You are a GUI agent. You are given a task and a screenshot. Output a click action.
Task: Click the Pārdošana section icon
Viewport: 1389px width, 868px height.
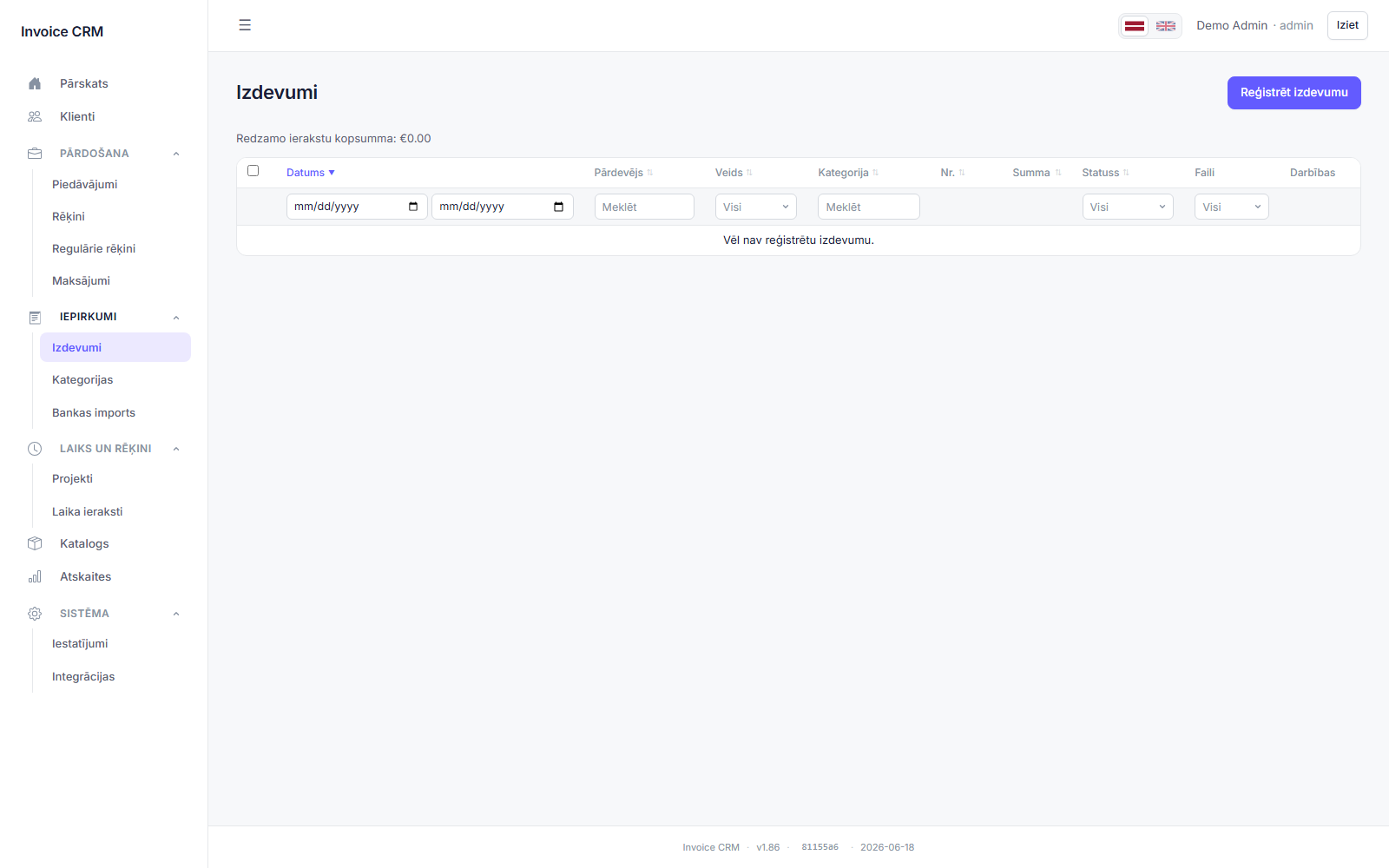(35, 154)
